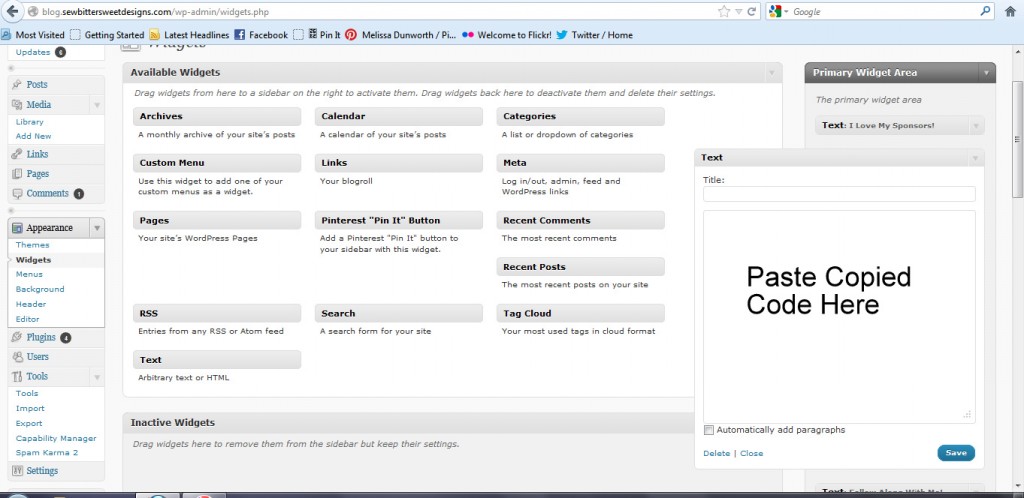Expand the I Love My Sponsors text widget
This screenshot has width=1024, height=498.
pos(975,126)
